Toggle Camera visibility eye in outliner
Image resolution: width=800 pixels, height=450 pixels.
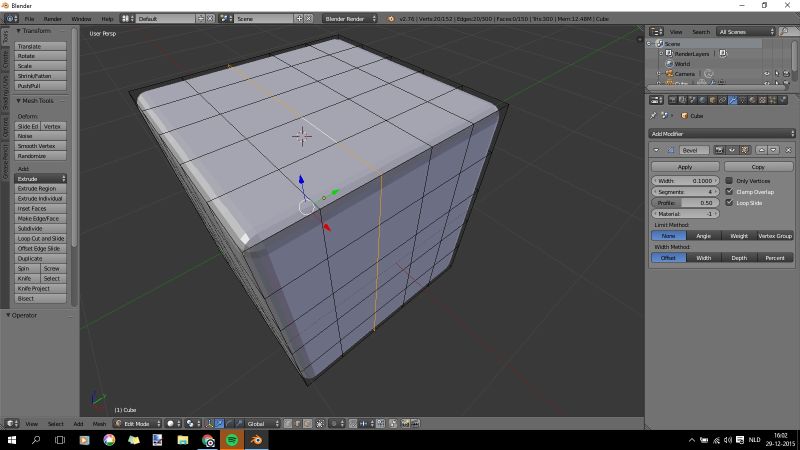767,73
